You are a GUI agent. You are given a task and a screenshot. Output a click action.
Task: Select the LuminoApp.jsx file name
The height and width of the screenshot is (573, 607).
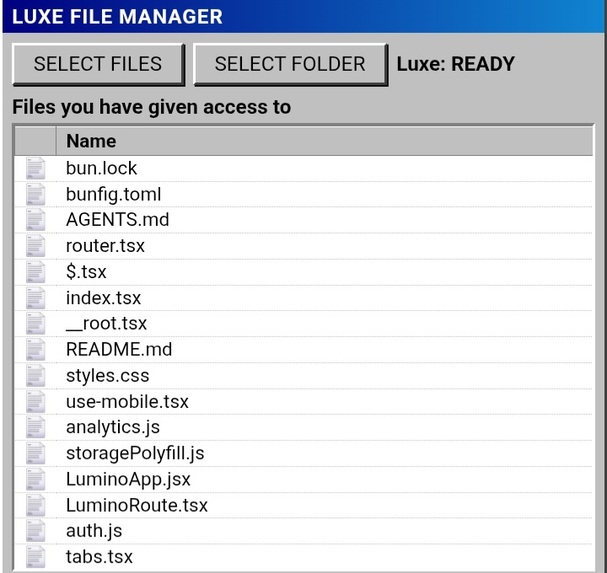pos(128,479)
